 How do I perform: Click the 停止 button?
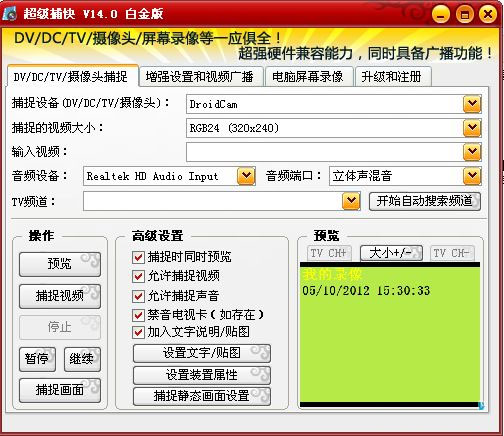click(60, 327)
